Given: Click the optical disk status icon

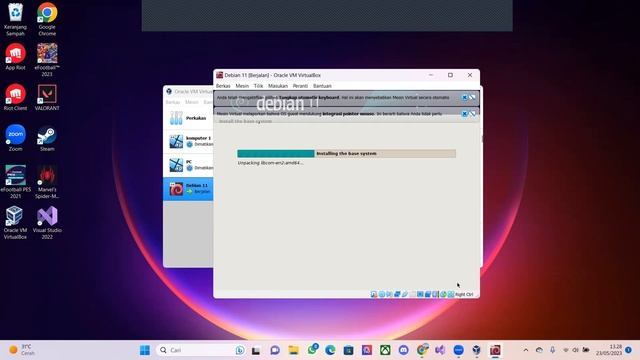Looking at the screenshot, I should (x=382, y=294).
